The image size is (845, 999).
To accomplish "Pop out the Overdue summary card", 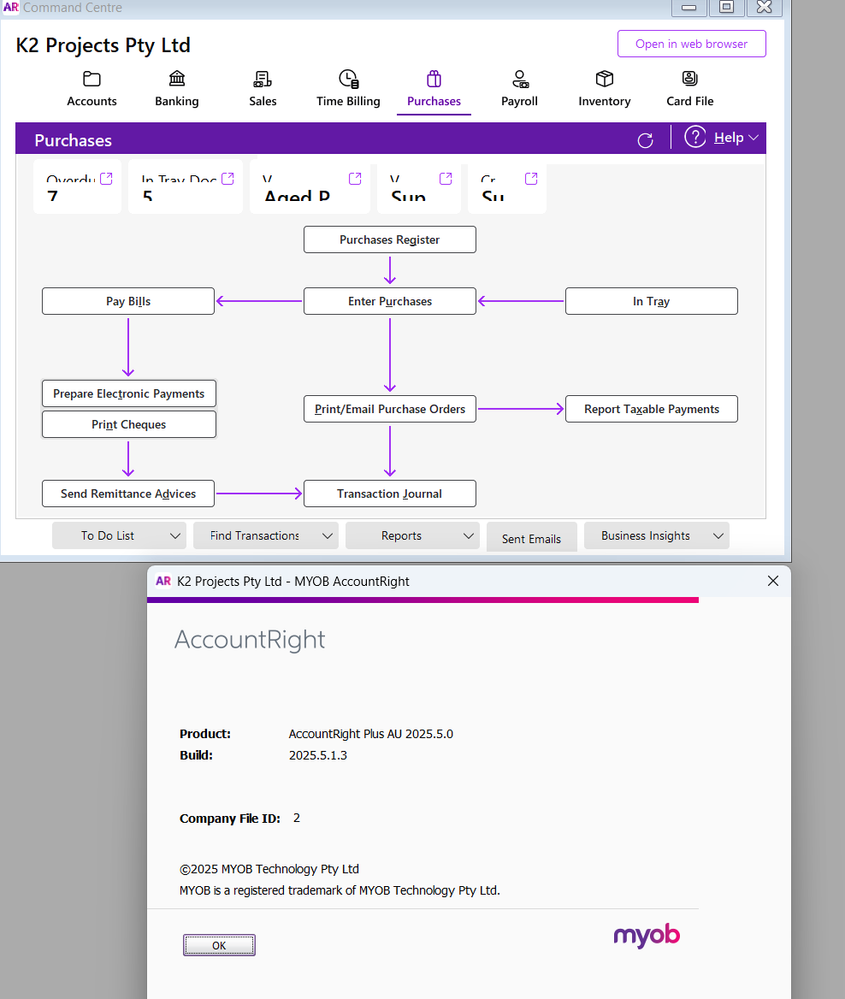I will 107,179.
